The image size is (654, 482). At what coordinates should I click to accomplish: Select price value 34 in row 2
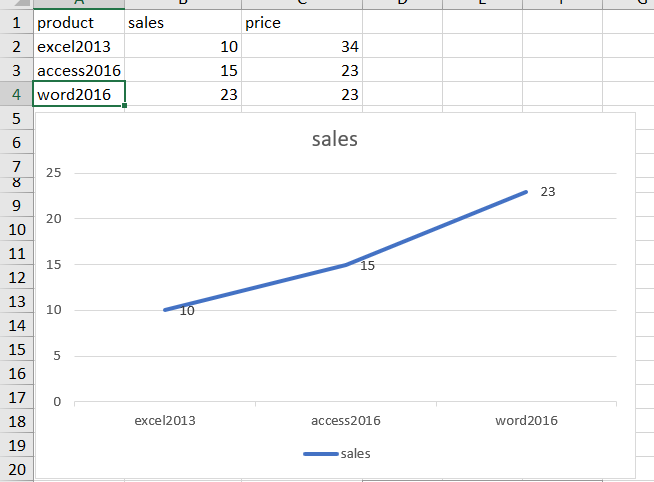tap(302, 46)
